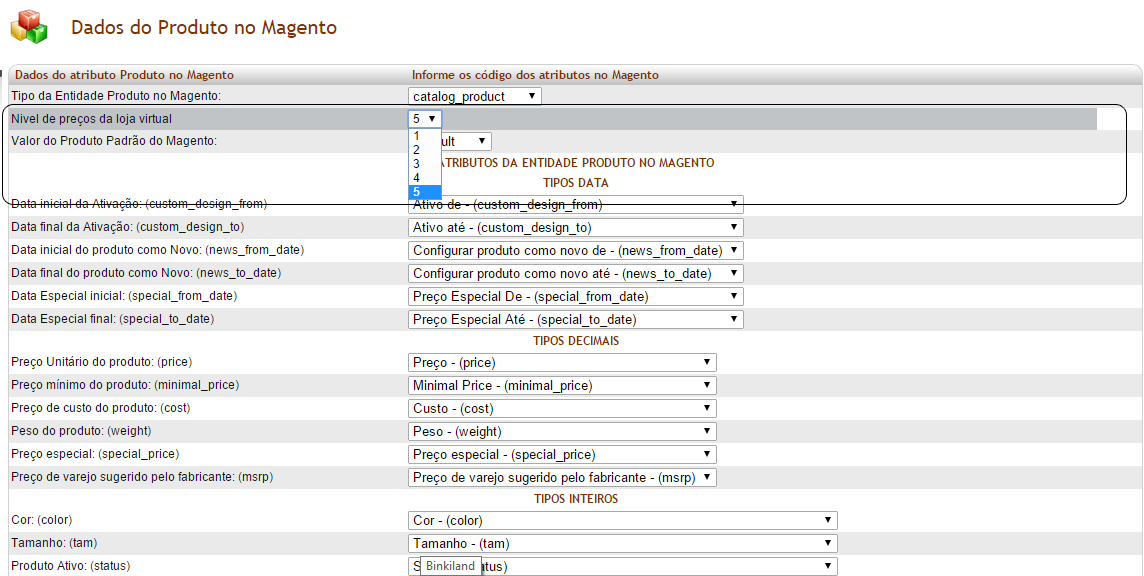
Task: Open the Ativo até custom_design_to dropdown
Action: 576,228
